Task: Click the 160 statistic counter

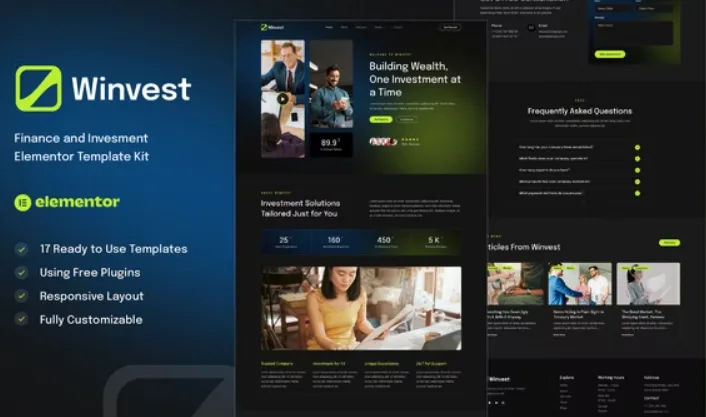Action: (x=335, y=242)
